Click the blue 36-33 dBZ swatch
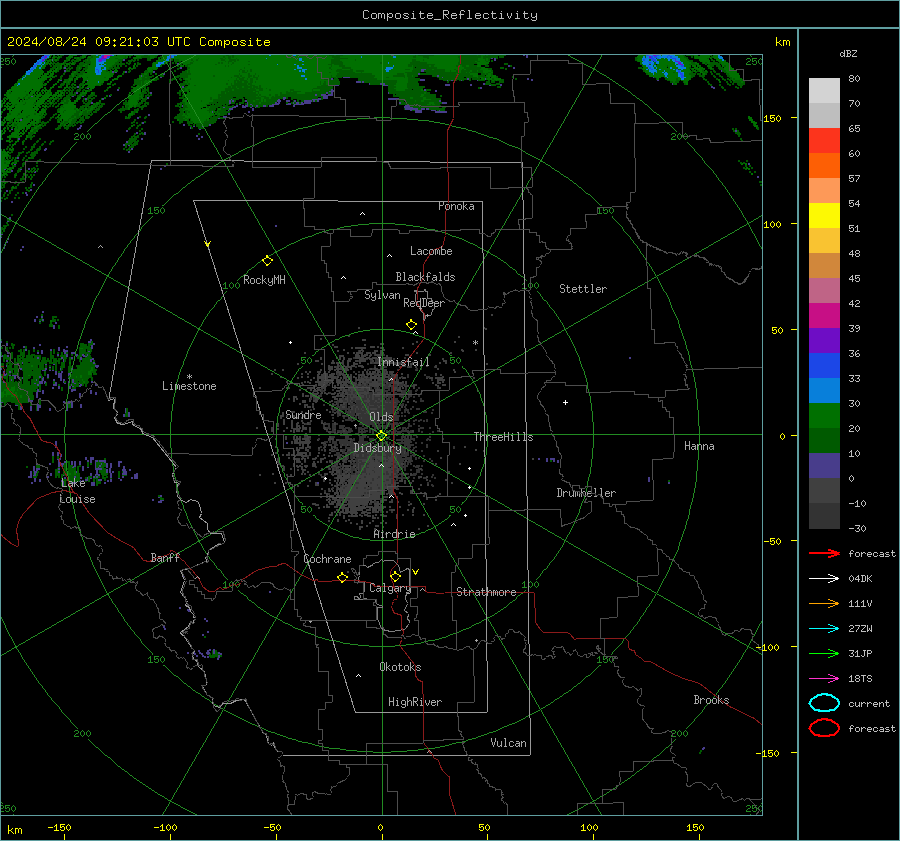Screen dimensions: 900x841 [824, 365]
